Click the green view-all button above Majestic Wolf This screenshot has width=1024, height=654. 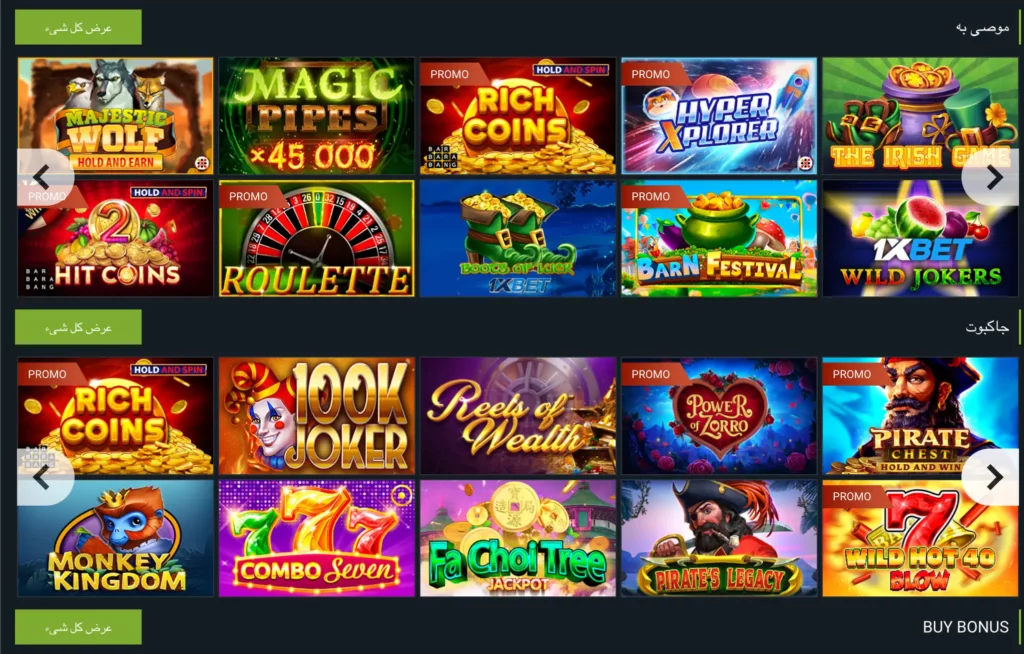[78, 27]
